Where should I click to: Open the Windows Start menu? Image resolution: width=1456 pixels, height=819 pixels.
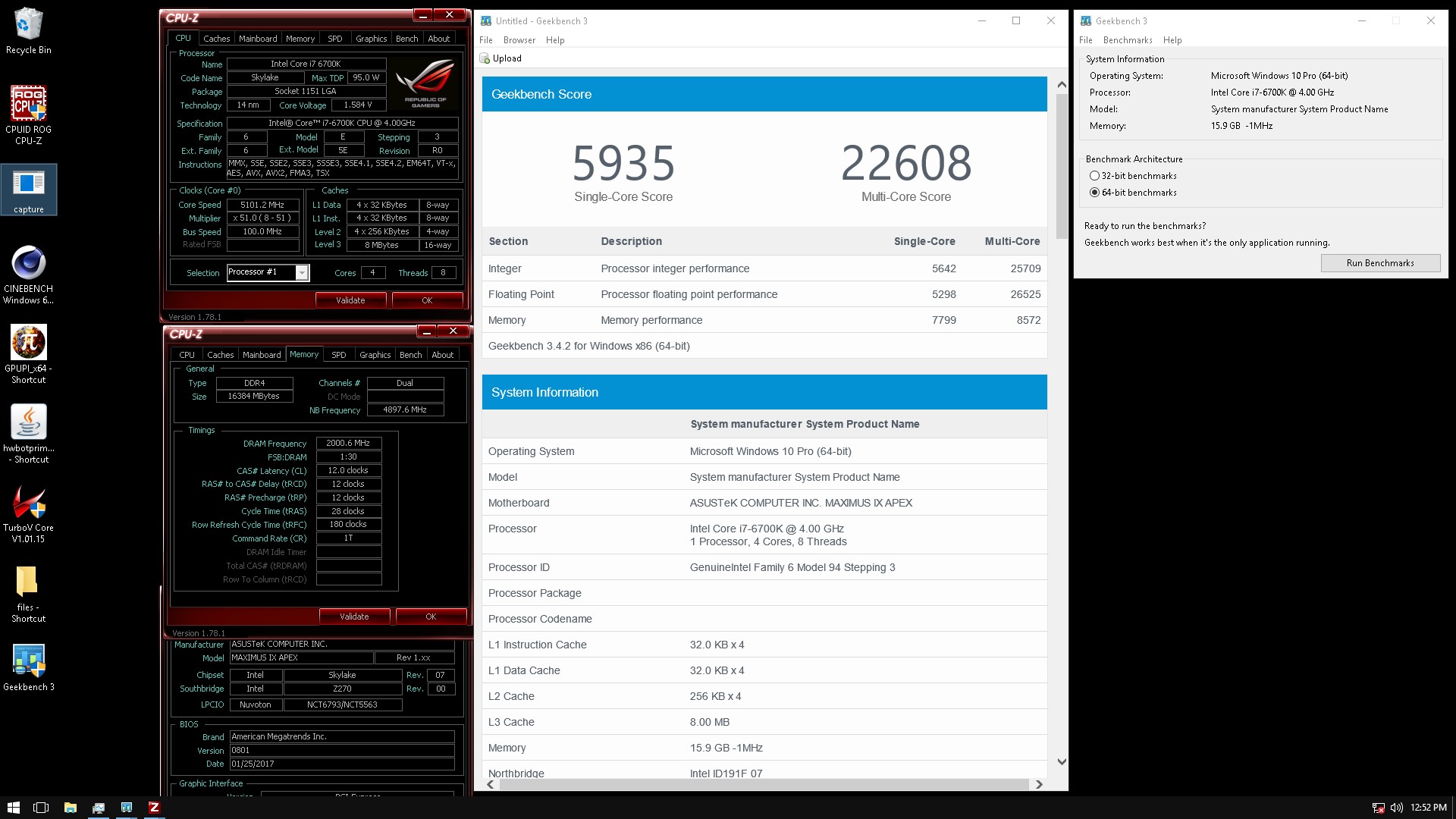(x=13, y=808)
